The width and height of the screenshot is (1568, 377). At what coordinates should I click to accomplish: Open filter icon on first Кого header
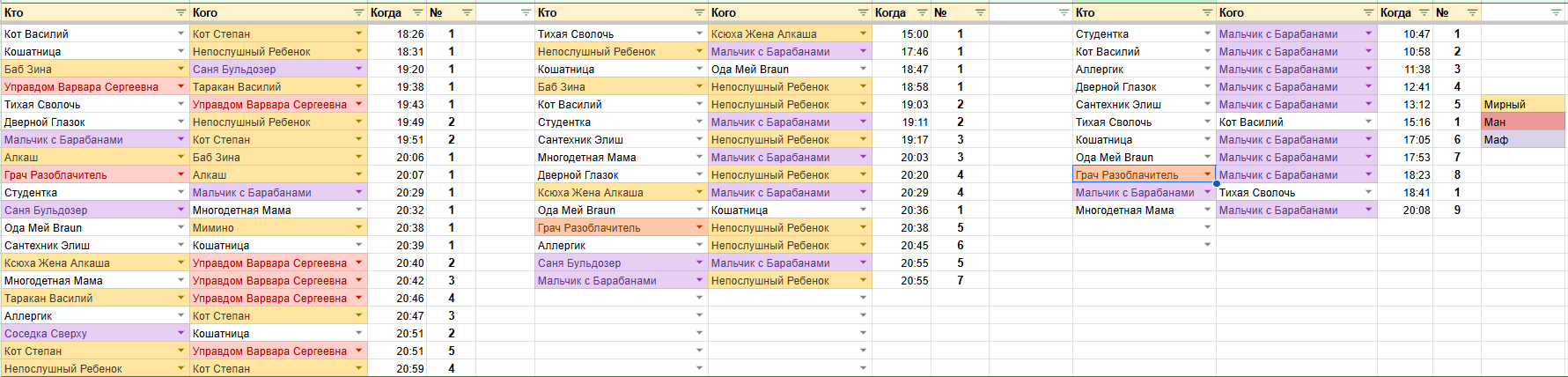click(358, 12)
